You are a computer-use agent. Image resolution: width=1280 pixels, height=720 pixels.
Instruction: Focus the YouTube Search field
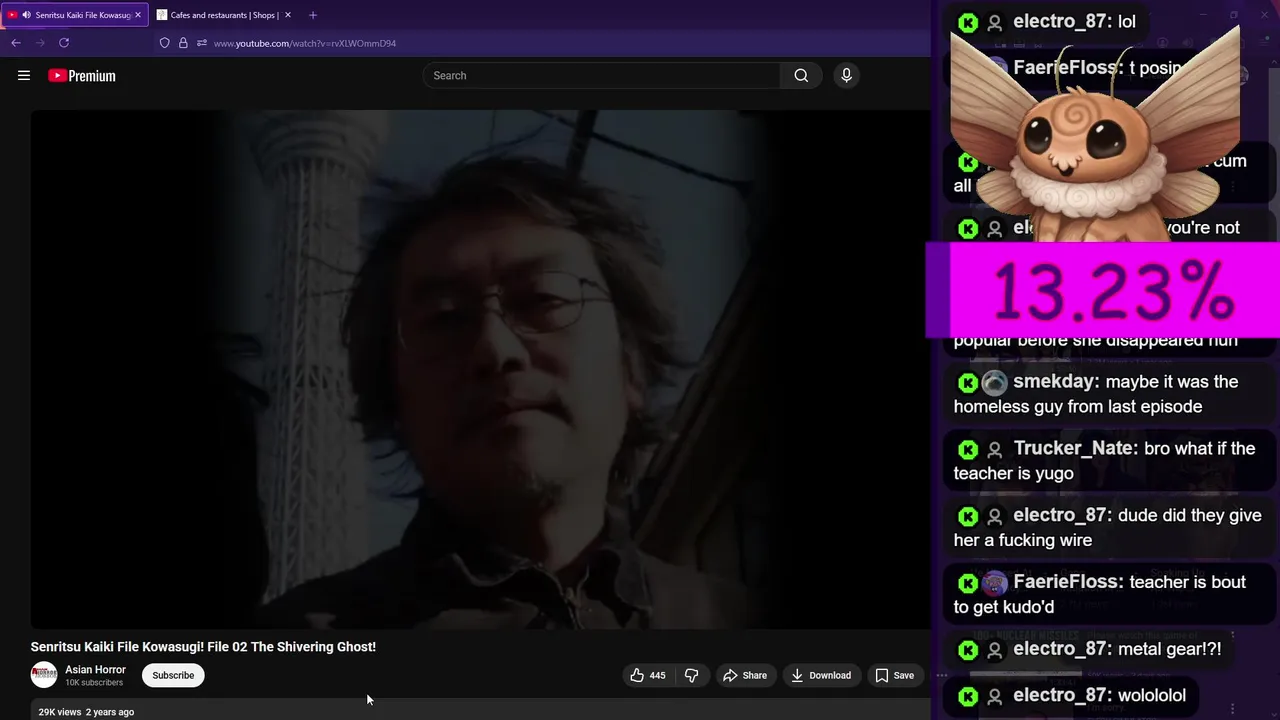pos(601,75)
